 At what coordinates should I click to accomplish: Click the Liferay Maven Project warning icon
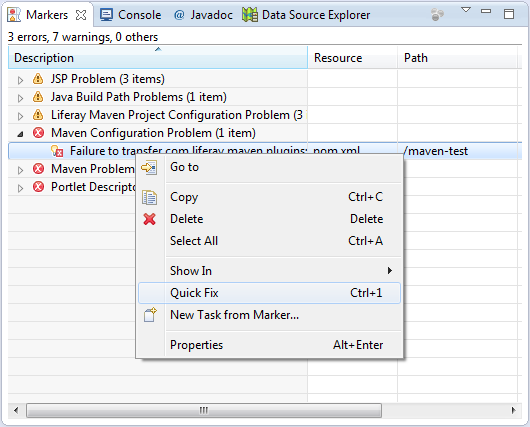(x=38, y=115)
